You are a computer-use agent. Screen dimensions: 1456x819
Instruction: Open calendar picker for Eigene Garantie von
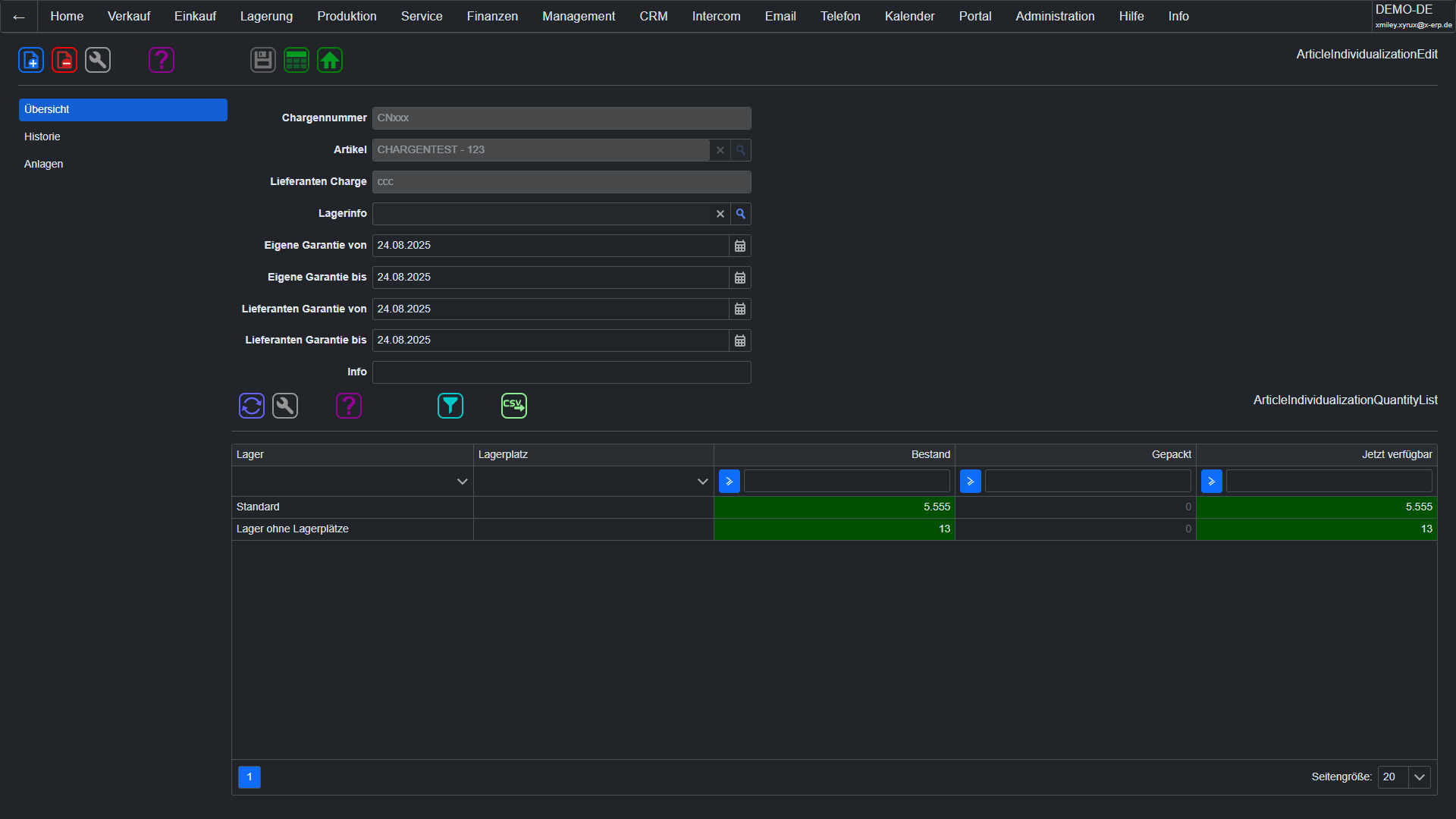740,246
